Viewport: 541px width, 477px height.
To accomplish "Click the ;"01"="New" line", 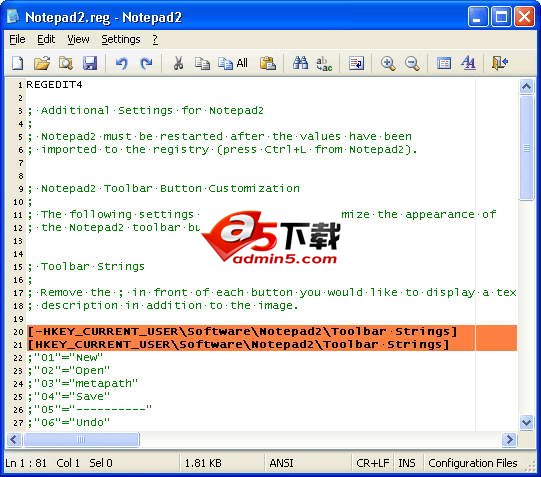I will (x=65, y=358).
